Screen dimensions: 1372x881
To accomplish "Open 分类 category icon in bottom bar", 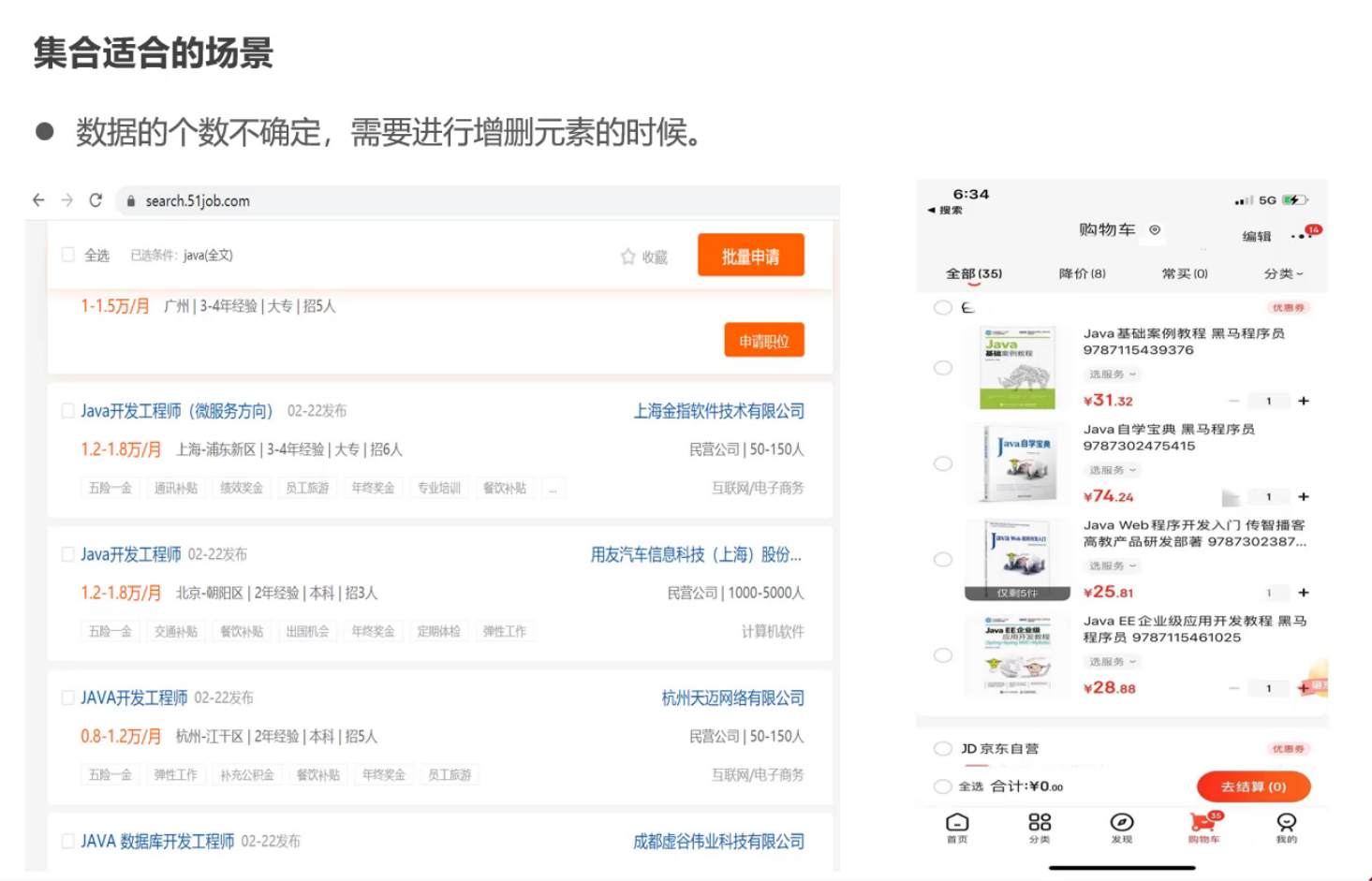I will [x=1040, y=827].
